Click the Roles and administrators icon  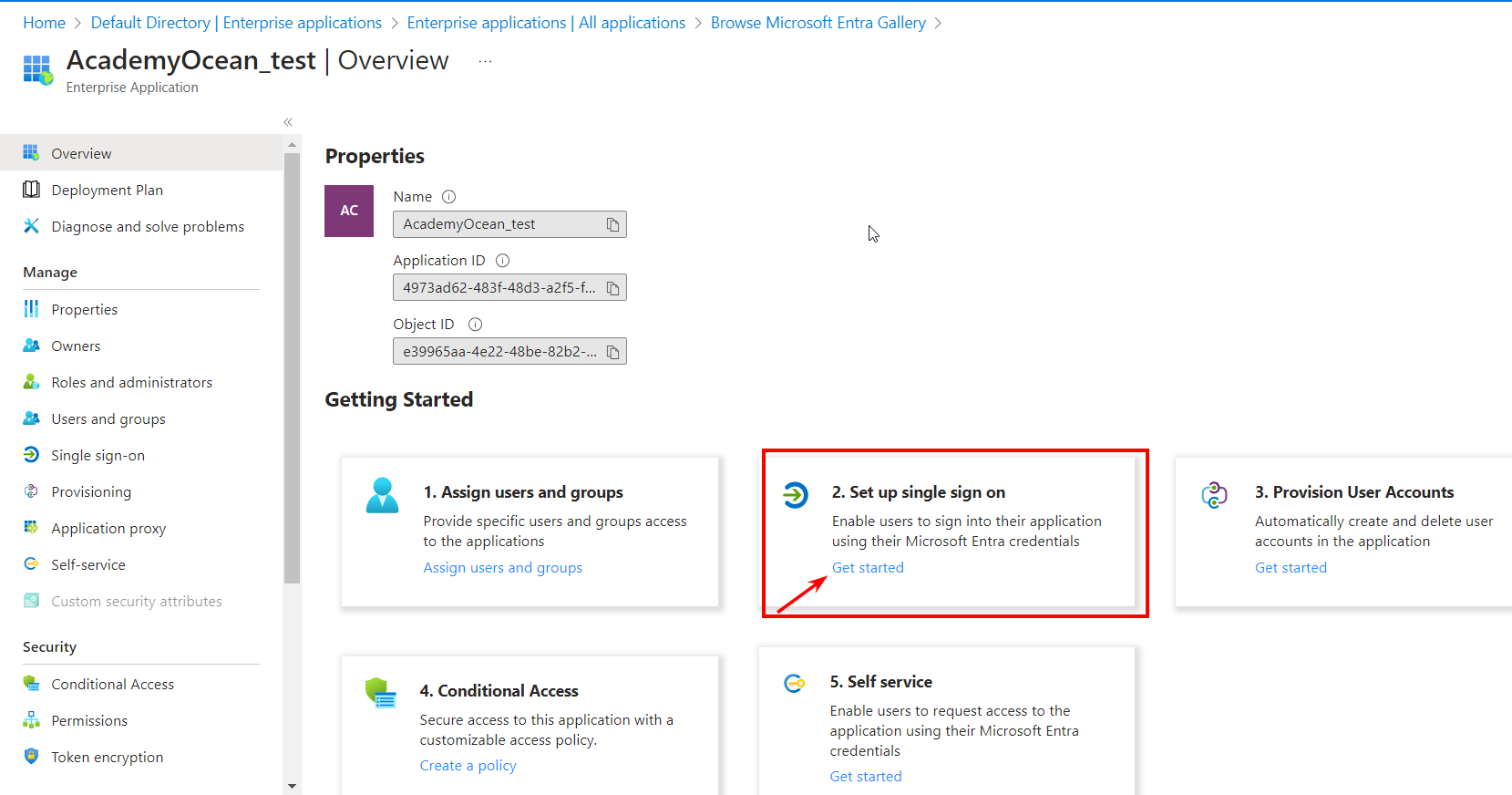31,381
